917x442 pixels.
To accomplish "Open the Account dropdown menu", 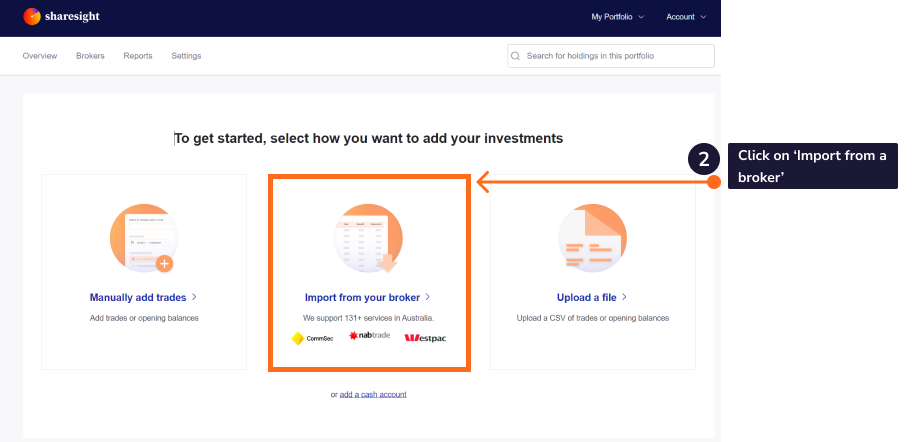I will point(686,17).
